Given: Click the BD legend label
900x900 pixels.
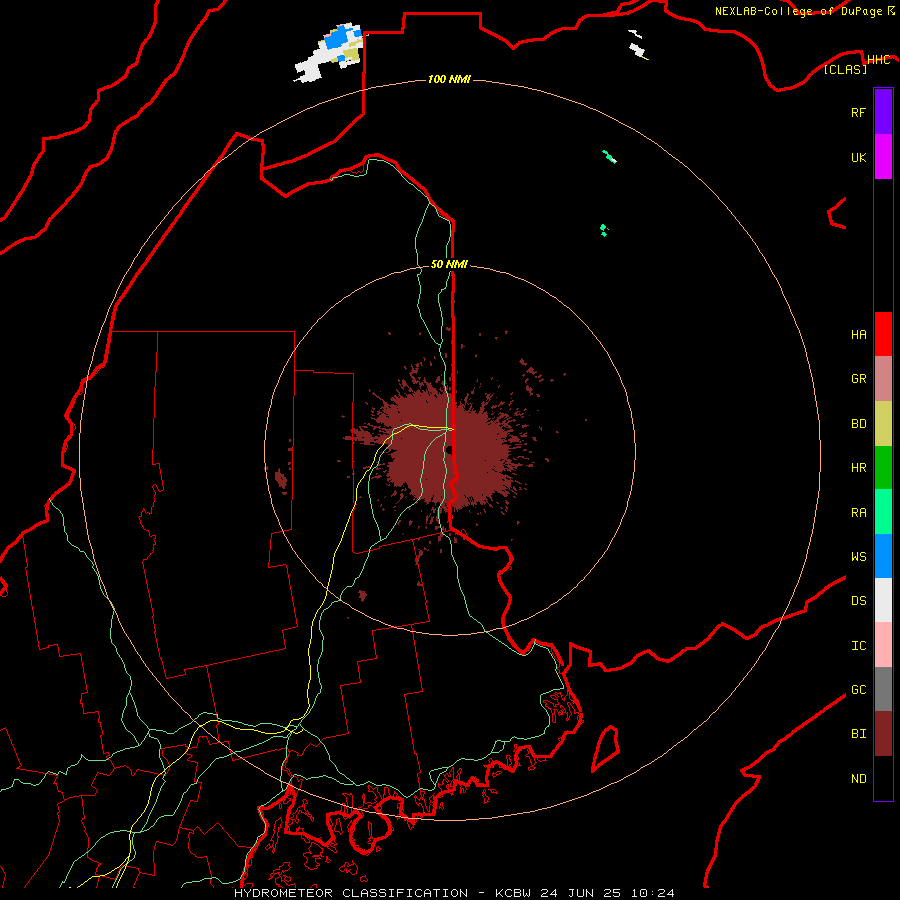Looking at the screenshot, I should tap(858, 424).
